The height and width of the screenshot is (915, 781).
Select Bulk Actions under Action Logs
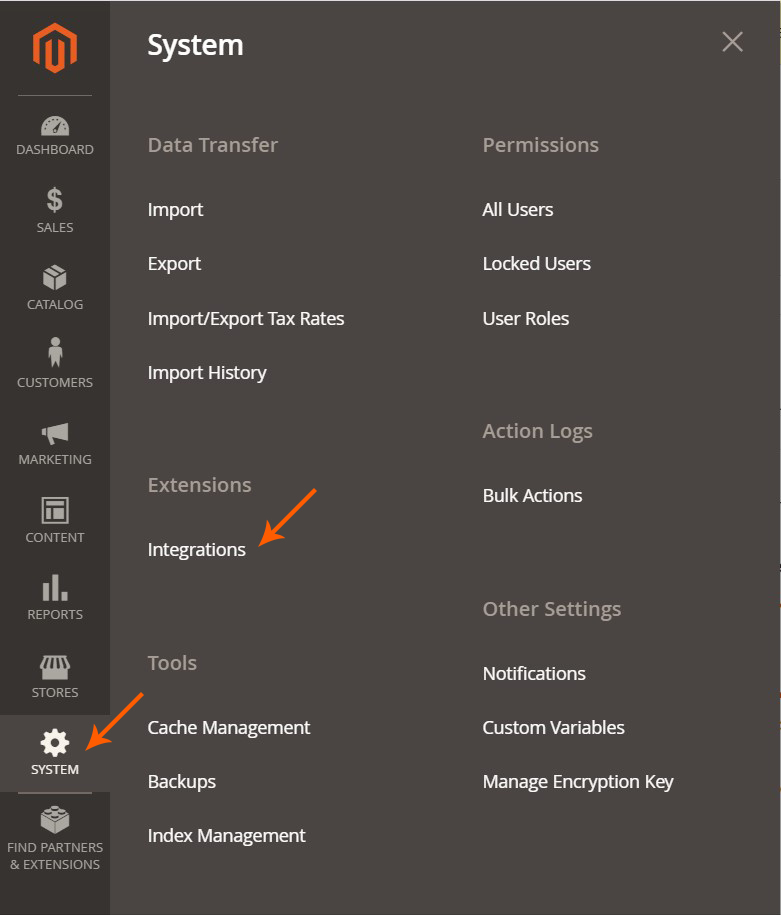click(x=532, y=495)
